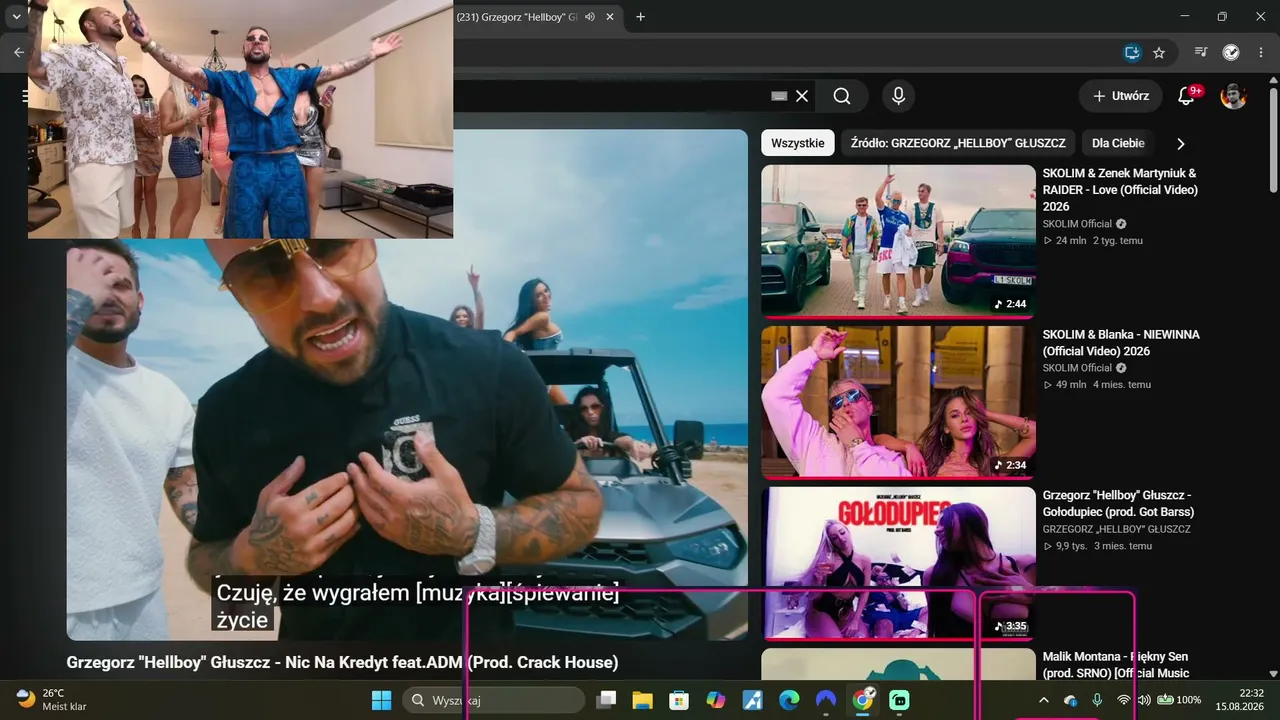Click the YouTube search magnifier button
The width and height of the screenshot is (1280, 720).
coord(842,96)
